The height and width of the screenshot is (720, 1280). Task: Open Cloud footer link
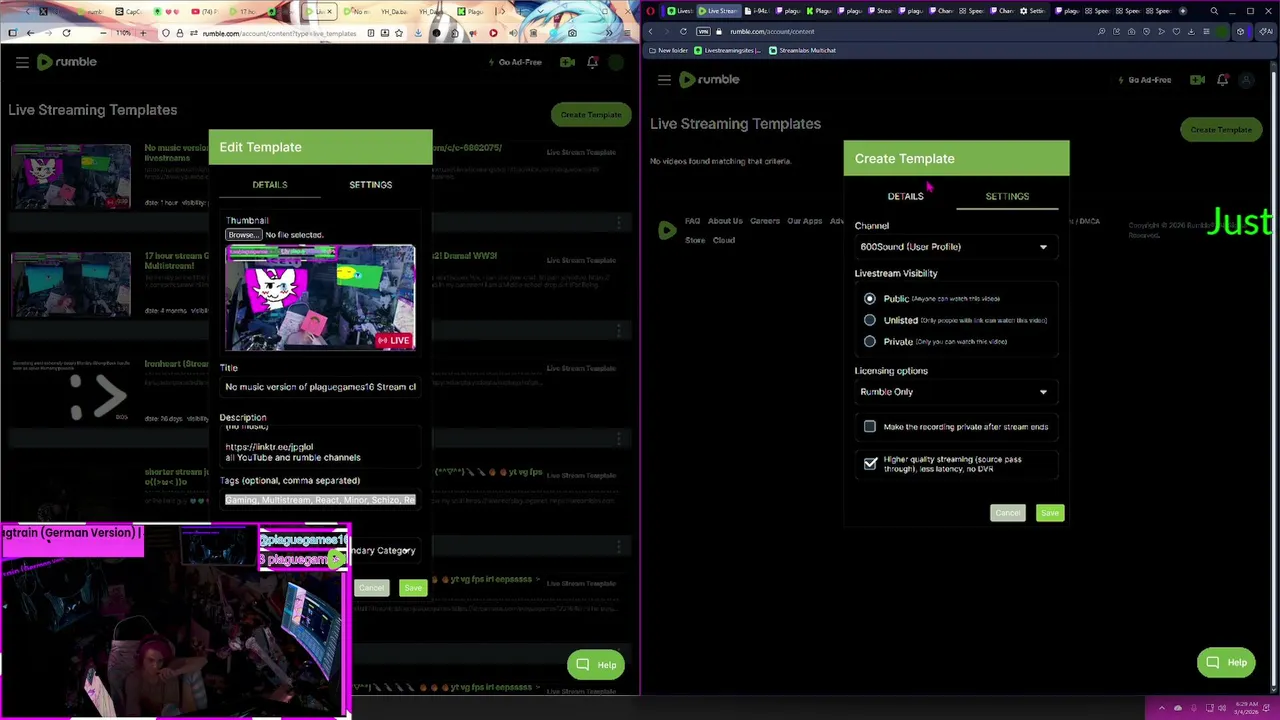[724, 240]
